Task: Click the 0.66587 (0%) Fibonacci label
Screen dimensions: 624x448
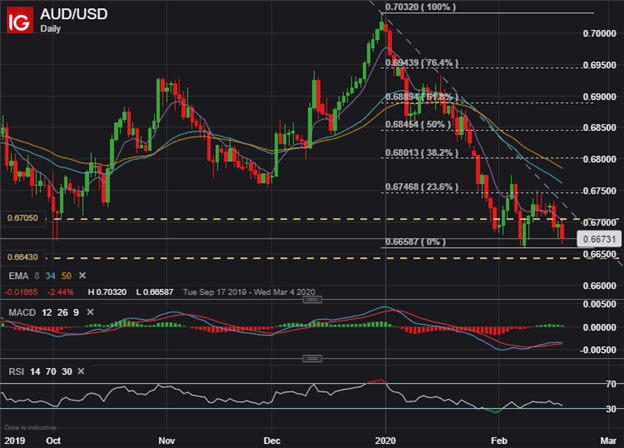Action: click(x=415, y=242)
